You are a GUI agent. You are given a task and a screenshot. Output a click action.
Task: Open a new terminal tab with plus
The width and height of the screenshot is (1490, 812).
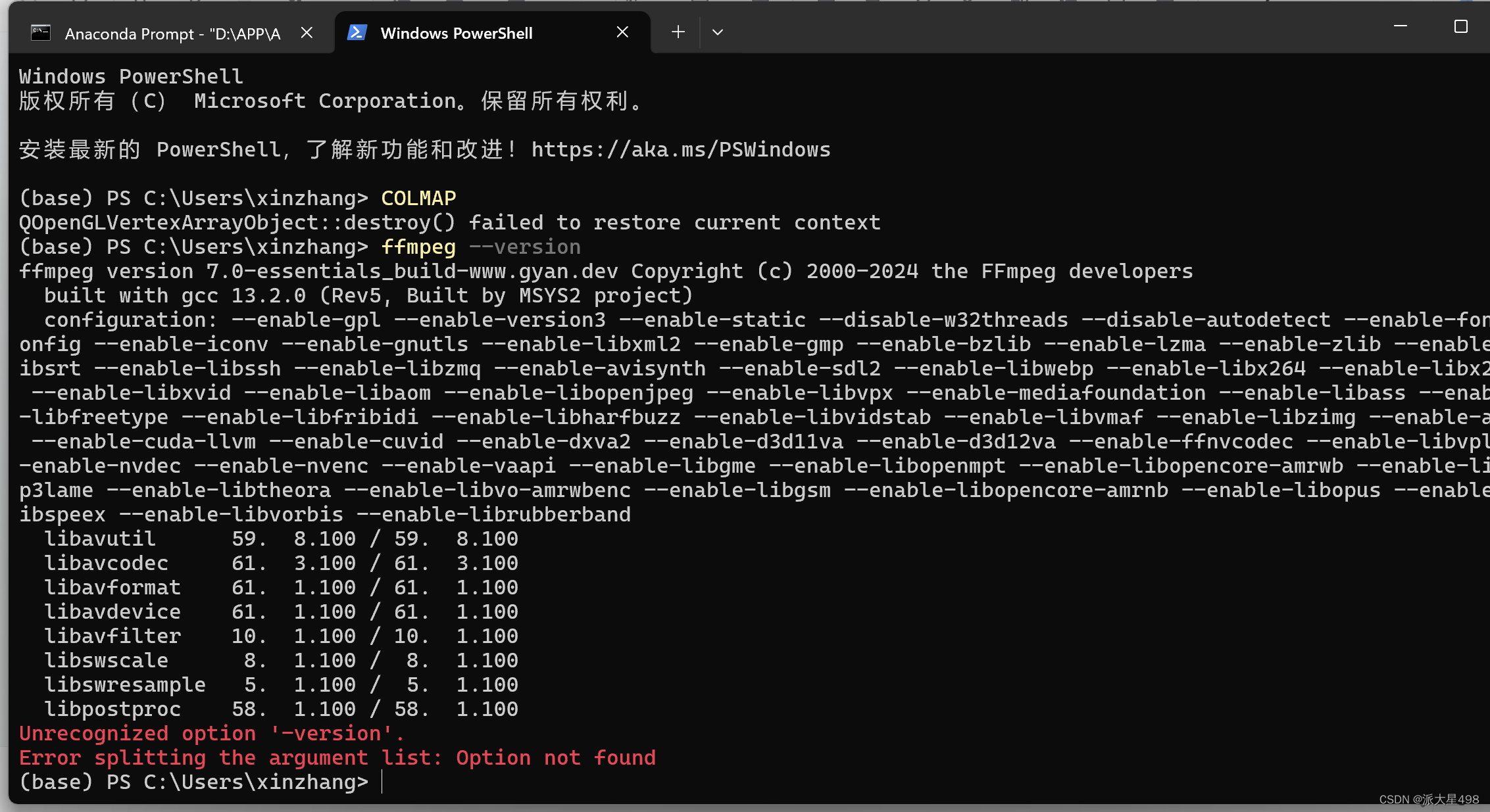pyautogui.click(x=678, y=32)
